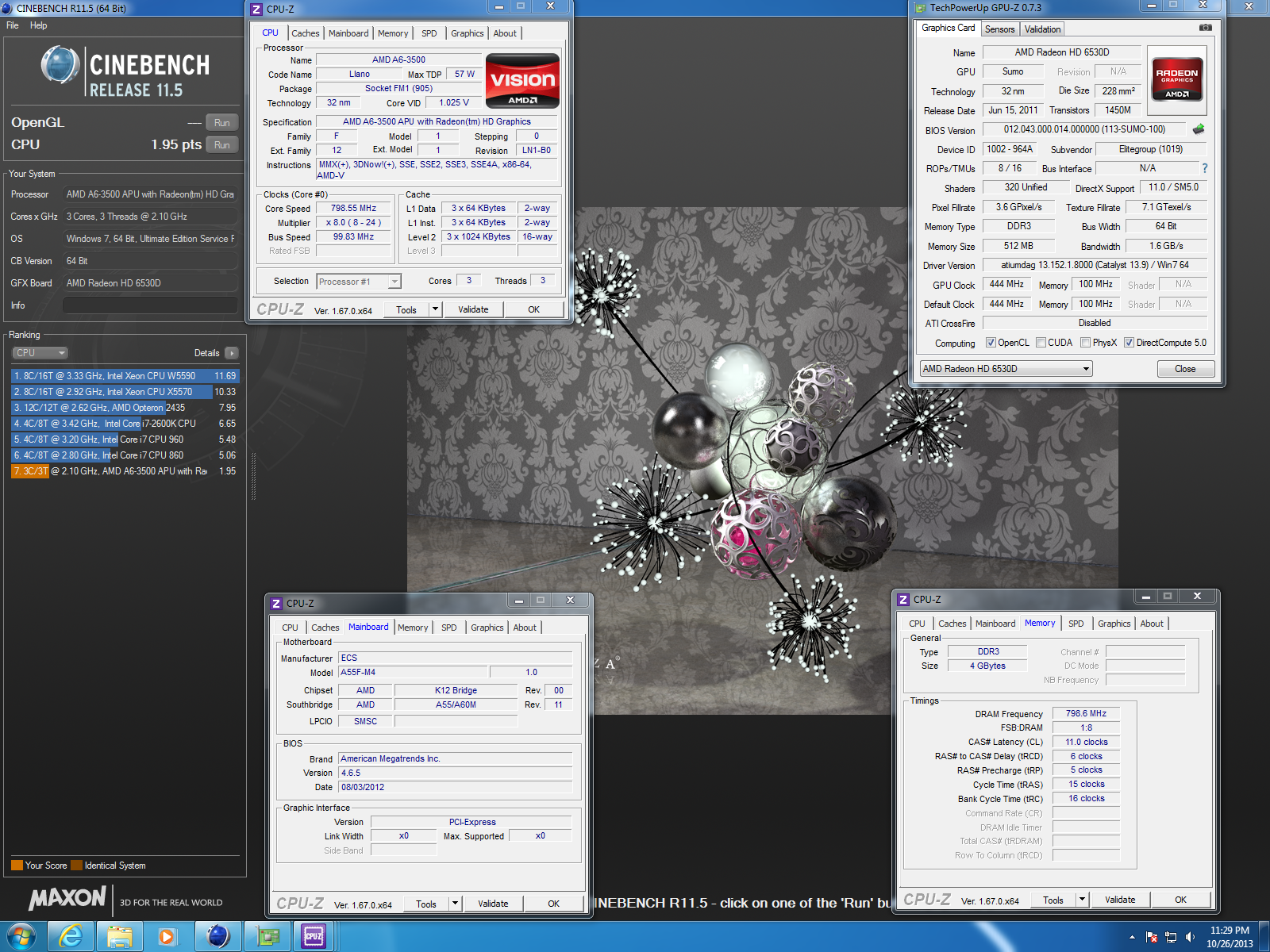Click the save BIOS icon in GPU-Z
The image size is (1270, 952).
1199,129
